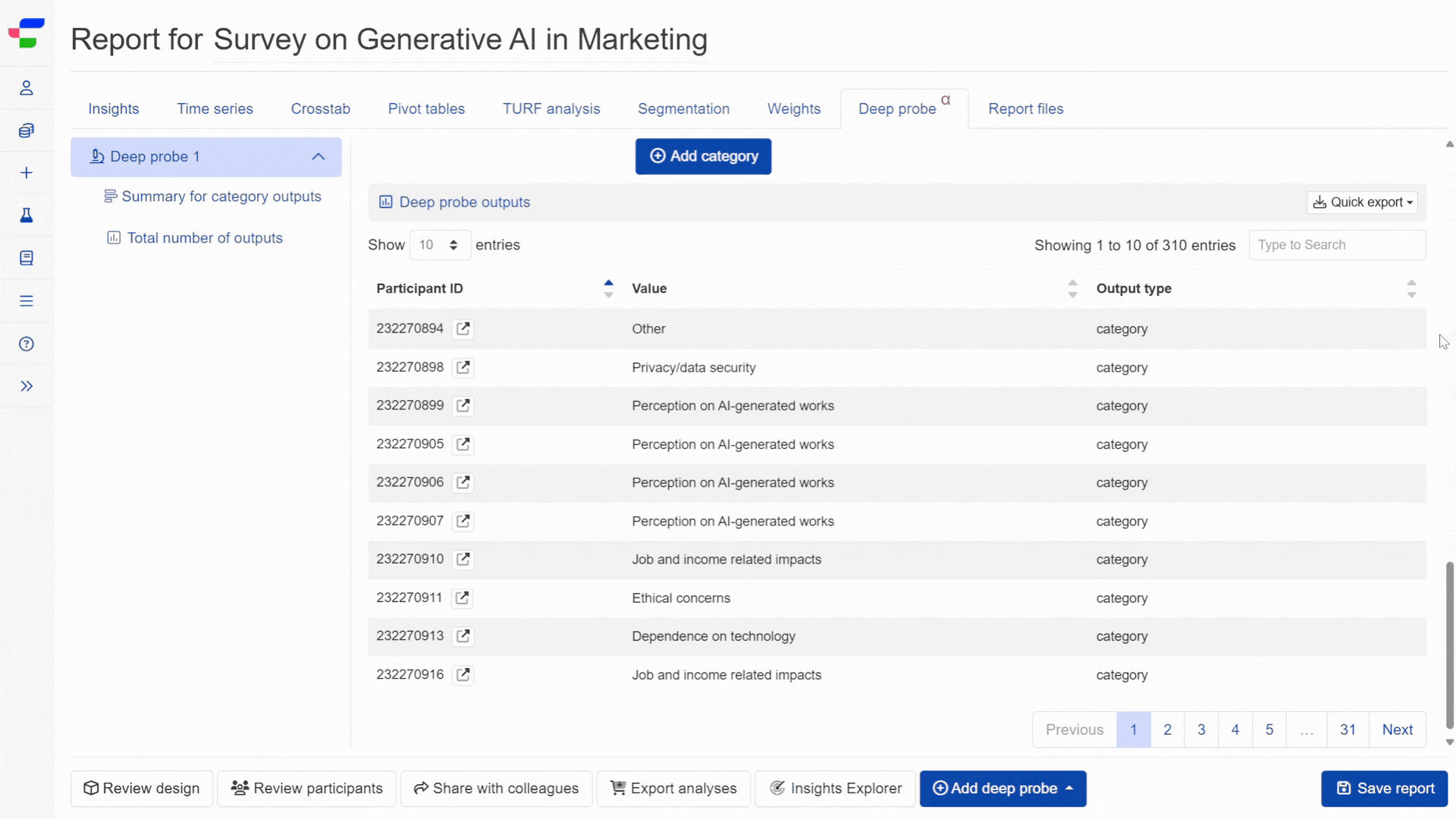
Task: Open the Show entries count selector
Action: (x=440, y=245)
